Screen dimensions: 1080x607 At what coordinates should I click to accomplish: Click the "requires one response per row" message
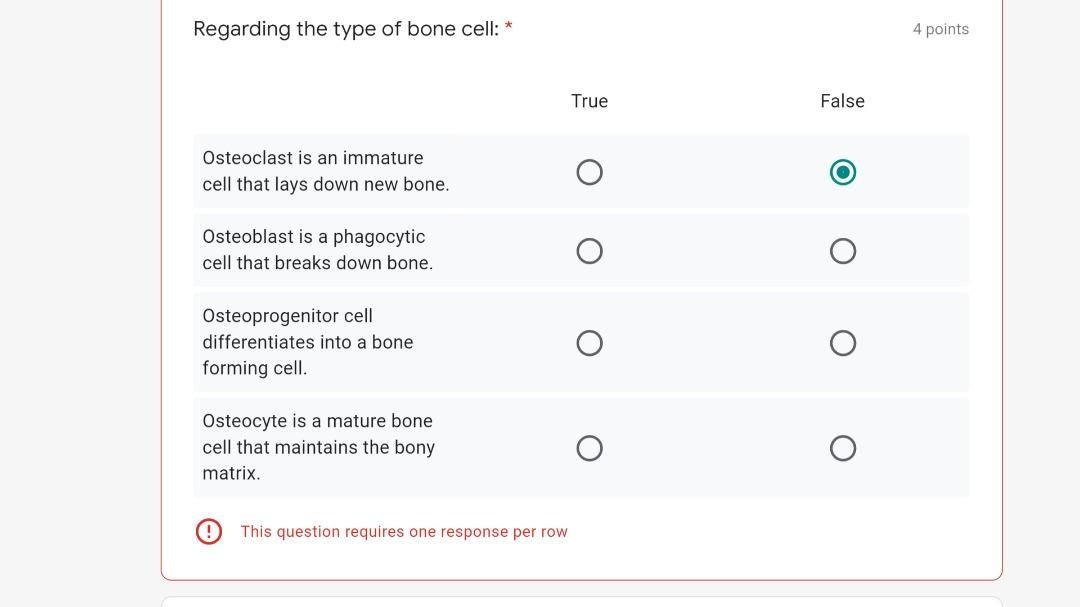click(x=404, y=532)
